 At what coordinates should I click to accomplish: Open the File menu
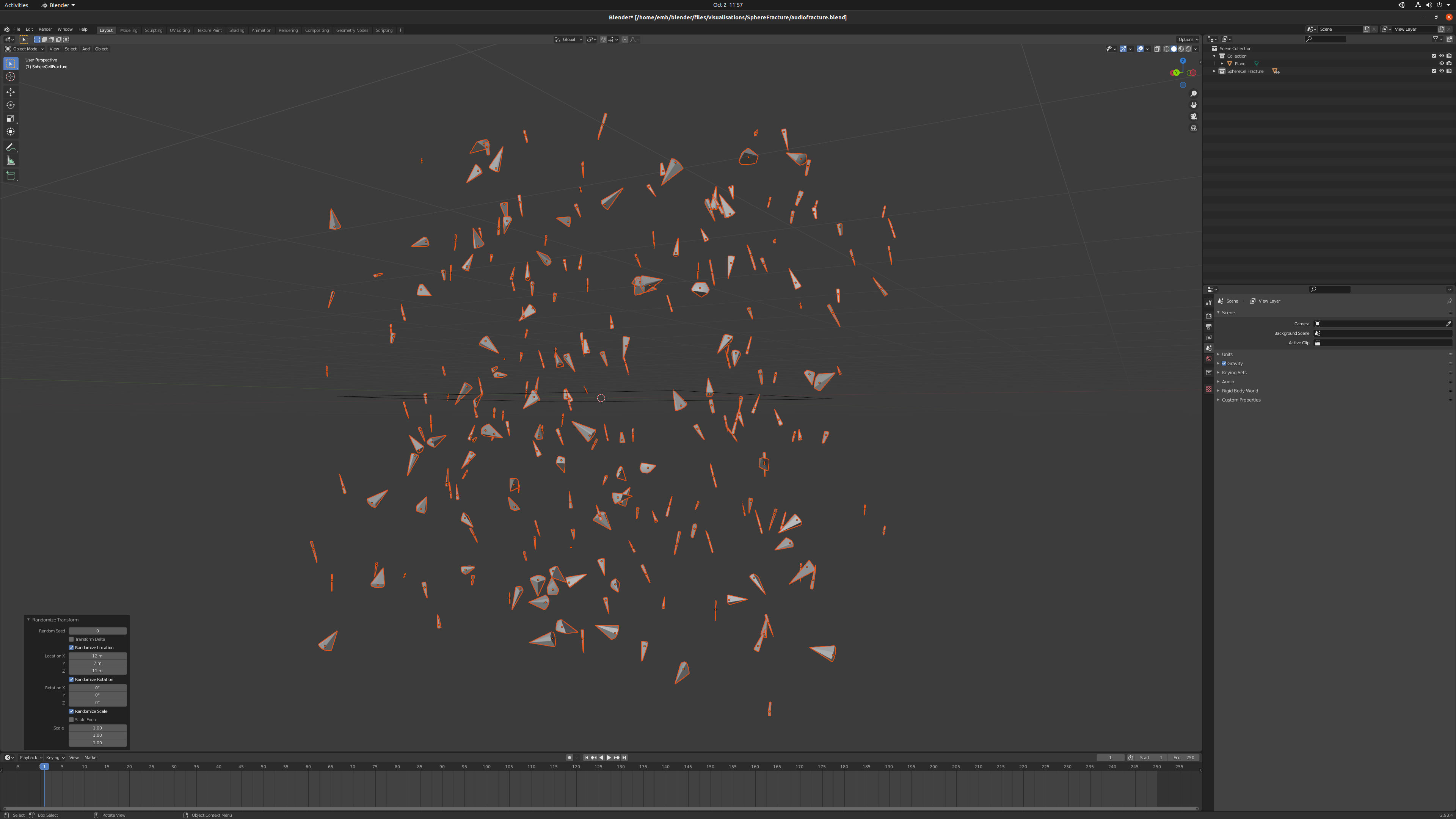(17, 30)
